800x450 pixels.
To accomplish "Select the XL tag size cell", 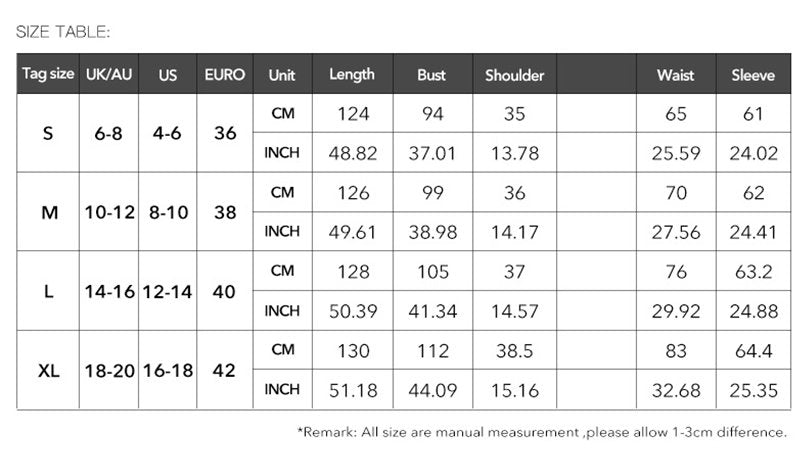I will click(x=48, y=370).
